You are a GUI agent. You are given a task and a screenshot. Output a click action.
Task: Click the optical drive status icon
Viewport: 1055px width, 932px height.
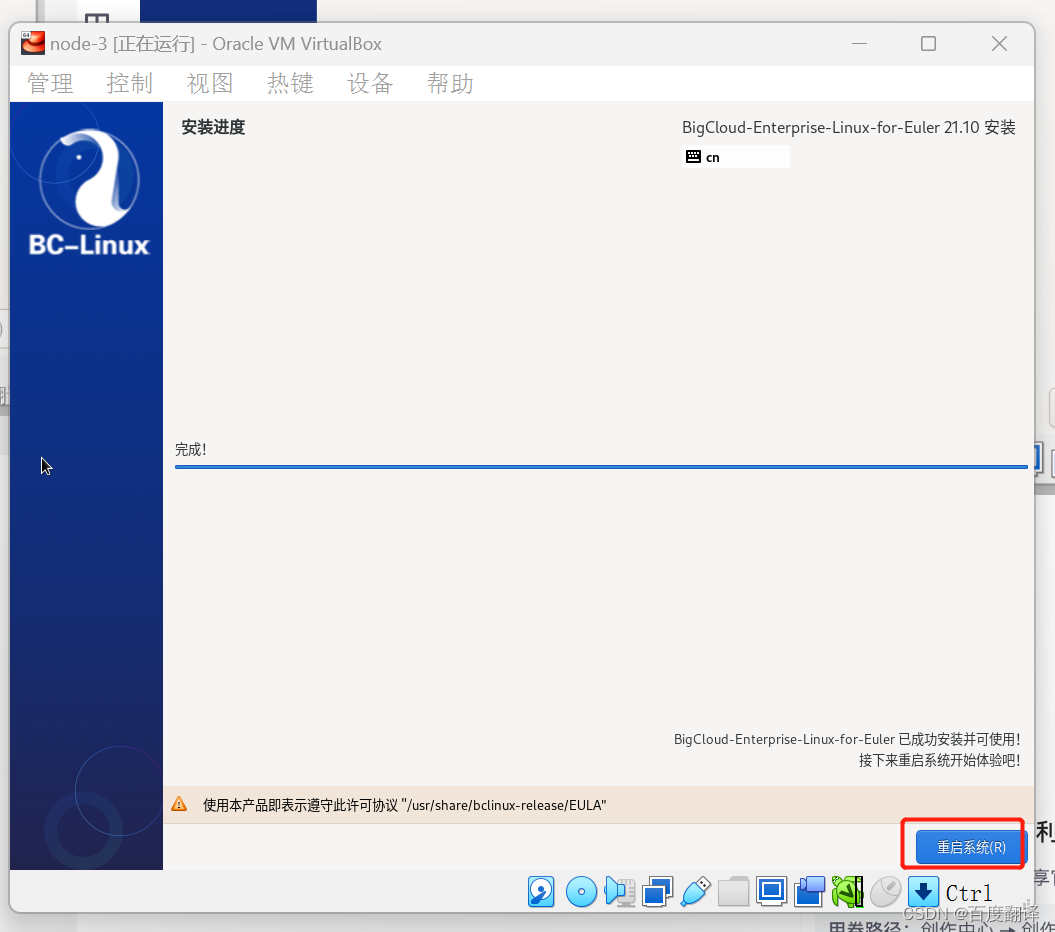coord(581,891)
